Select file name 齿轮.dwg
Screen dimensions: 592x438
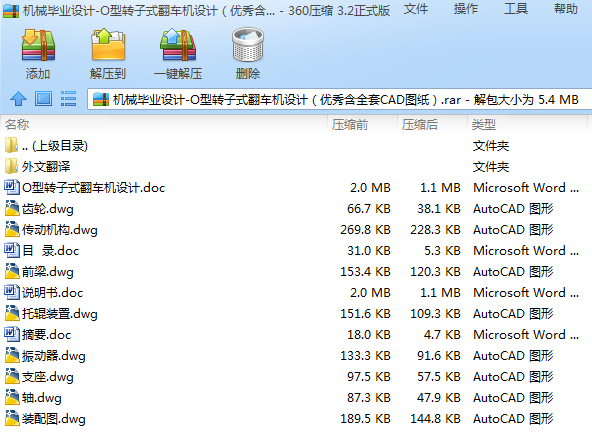point(48,209)
